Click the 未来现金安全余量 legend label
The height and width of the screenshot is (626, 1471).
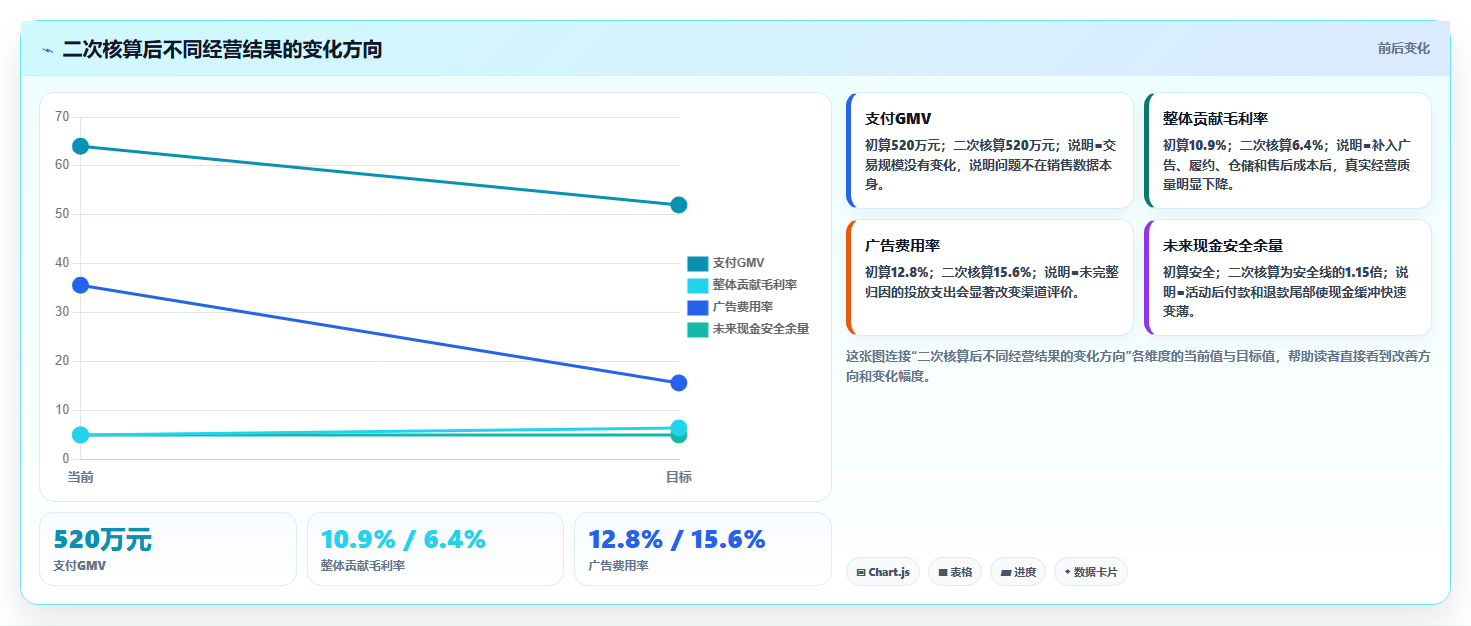point(761,329)
